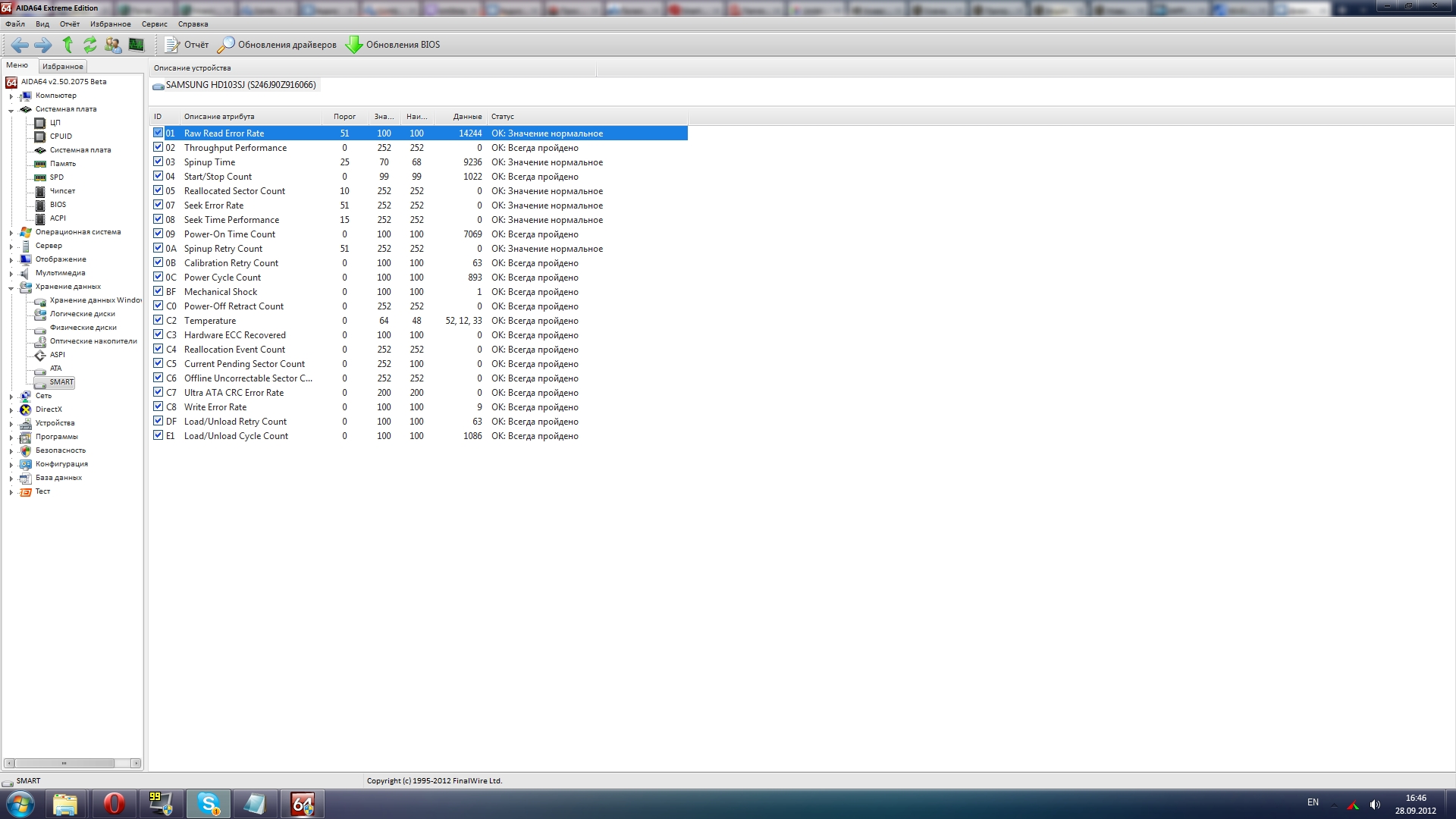Open Обновления драйверов

pyautogui.click(x=277, y=45)
